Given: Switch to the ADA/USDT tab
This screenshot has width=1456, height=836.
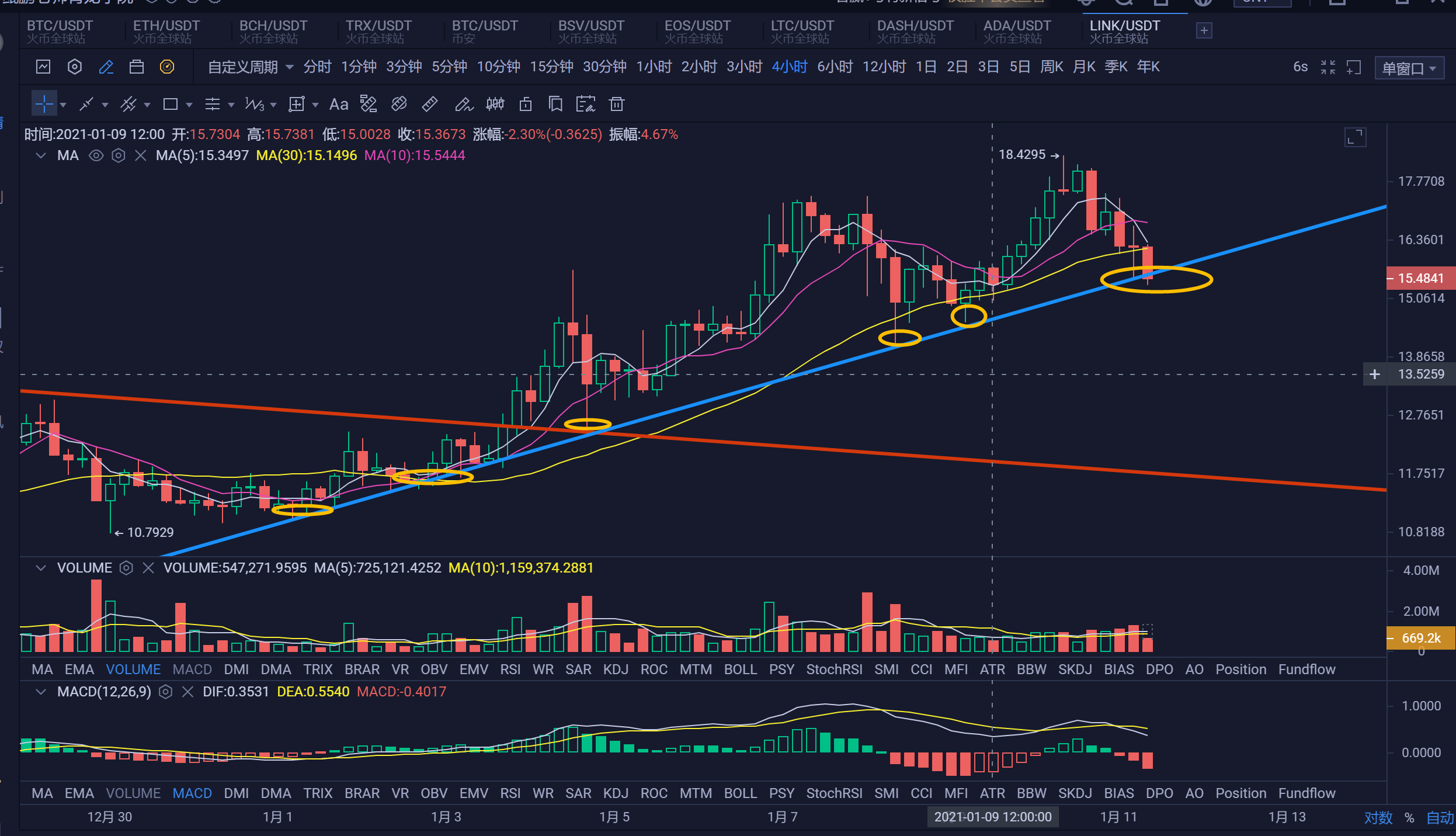Looking at the screenshot, I should click(1017, 32).
